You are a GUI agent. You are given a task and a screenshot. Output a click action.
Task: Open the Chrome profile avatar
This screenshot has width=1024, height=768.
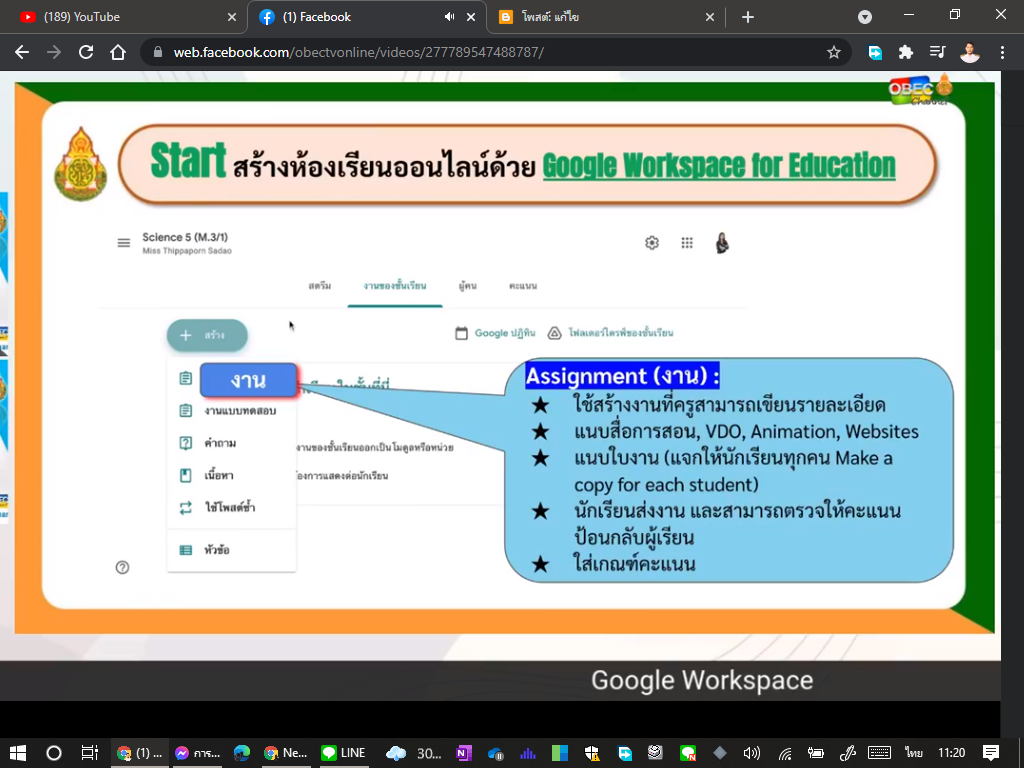(x=970, y=52)
